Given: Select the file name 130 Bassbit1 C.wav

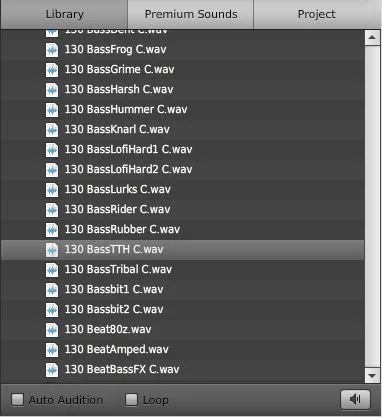Looking at the screenshot, I should click(114, 289).
